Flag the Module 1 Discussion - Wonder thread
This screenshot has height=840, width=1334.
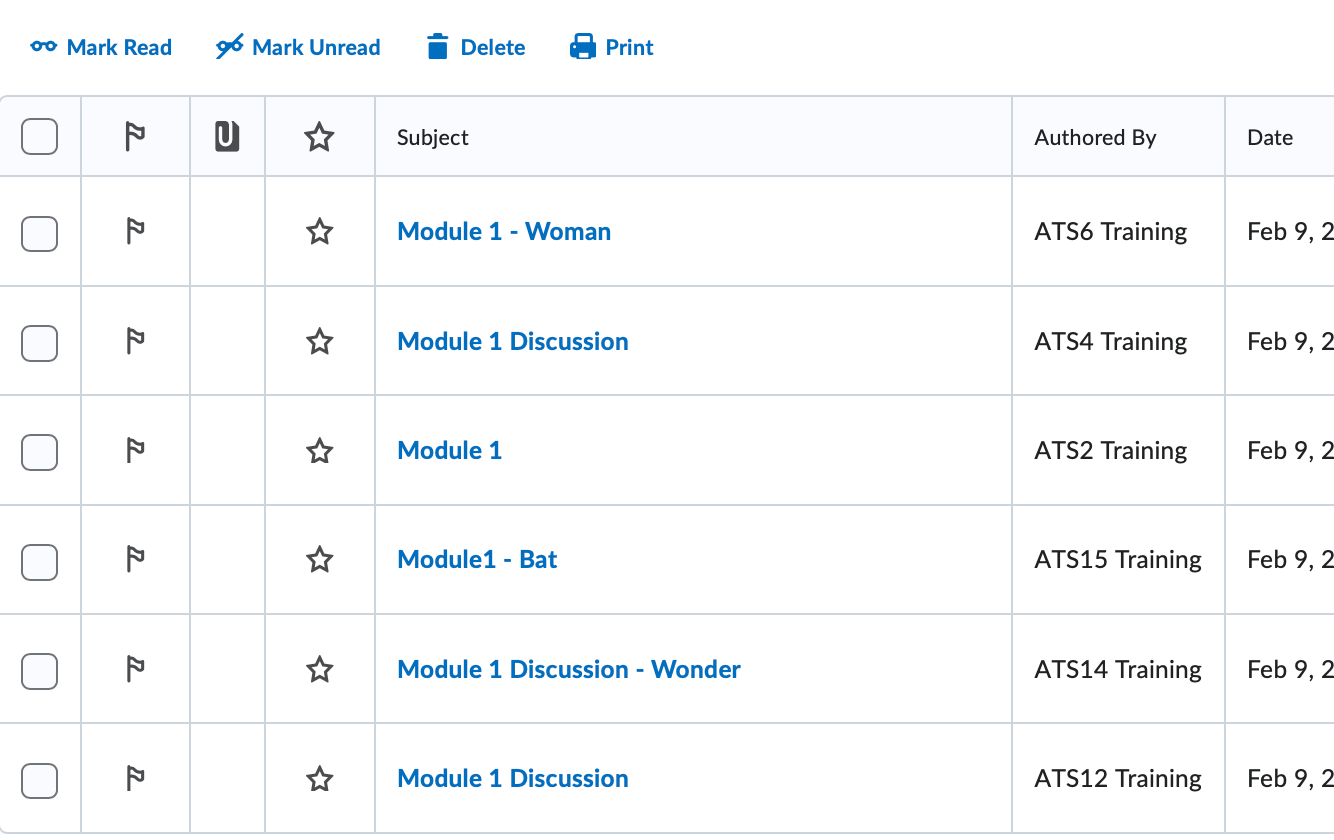point(134,669)
